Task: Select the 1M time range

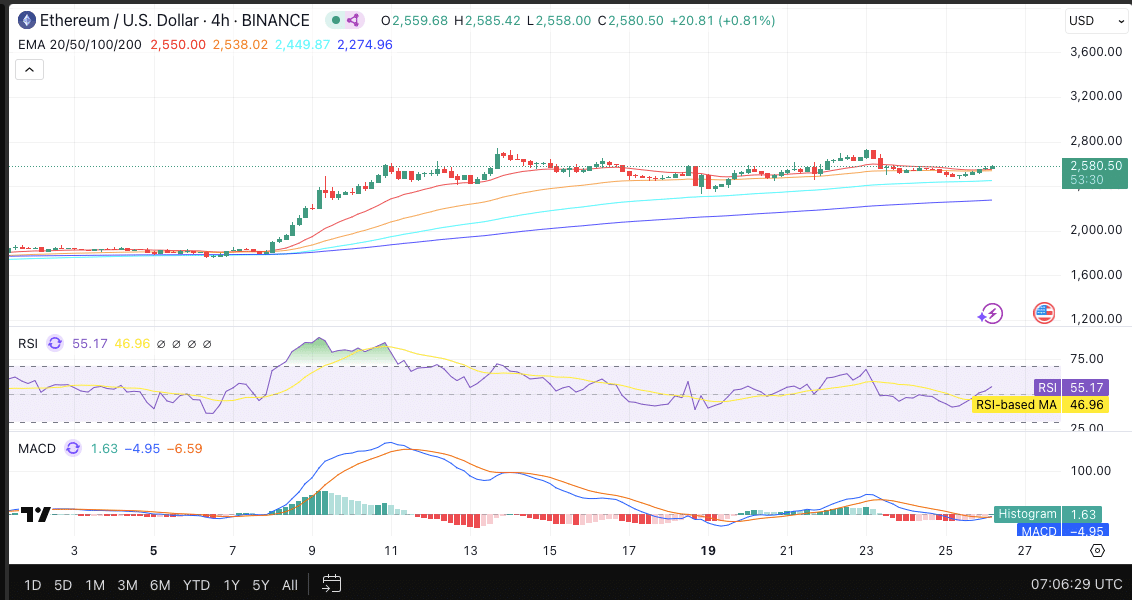Action: pyautogui.click(x=95, y=585)
